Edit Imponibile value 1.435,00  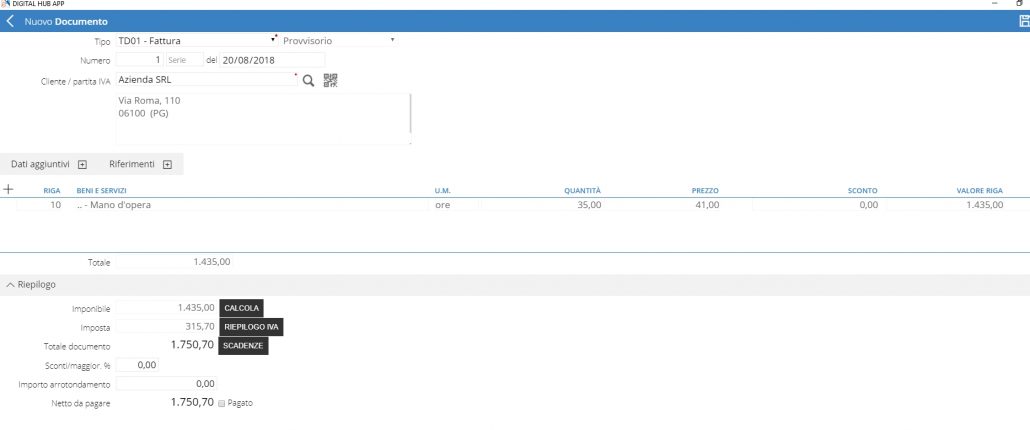(166, 307)
